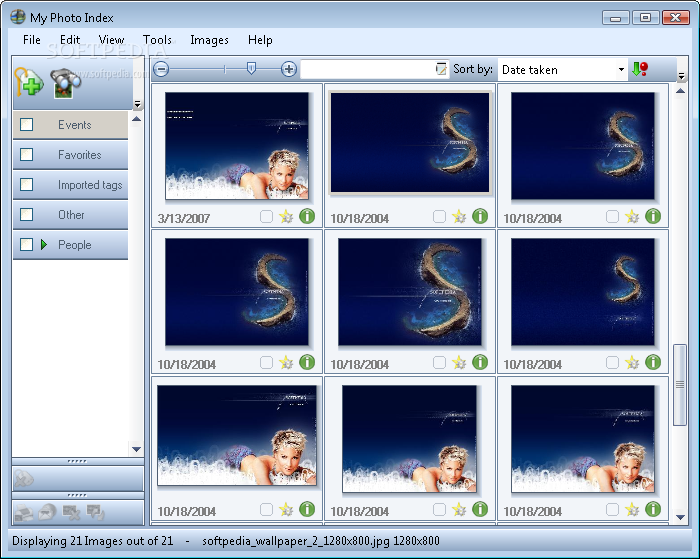The height and width of the screenshot is (559, 700).
Task: Star the bottom-row left thumbnail
Action: 286,509
